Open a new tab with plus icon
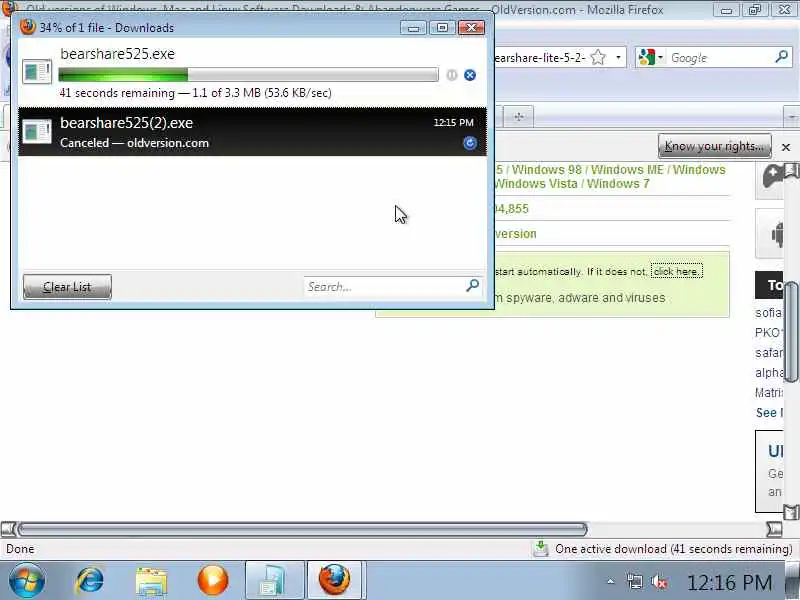The height and width of the screenshot is (600, 800). click(519, 117)
